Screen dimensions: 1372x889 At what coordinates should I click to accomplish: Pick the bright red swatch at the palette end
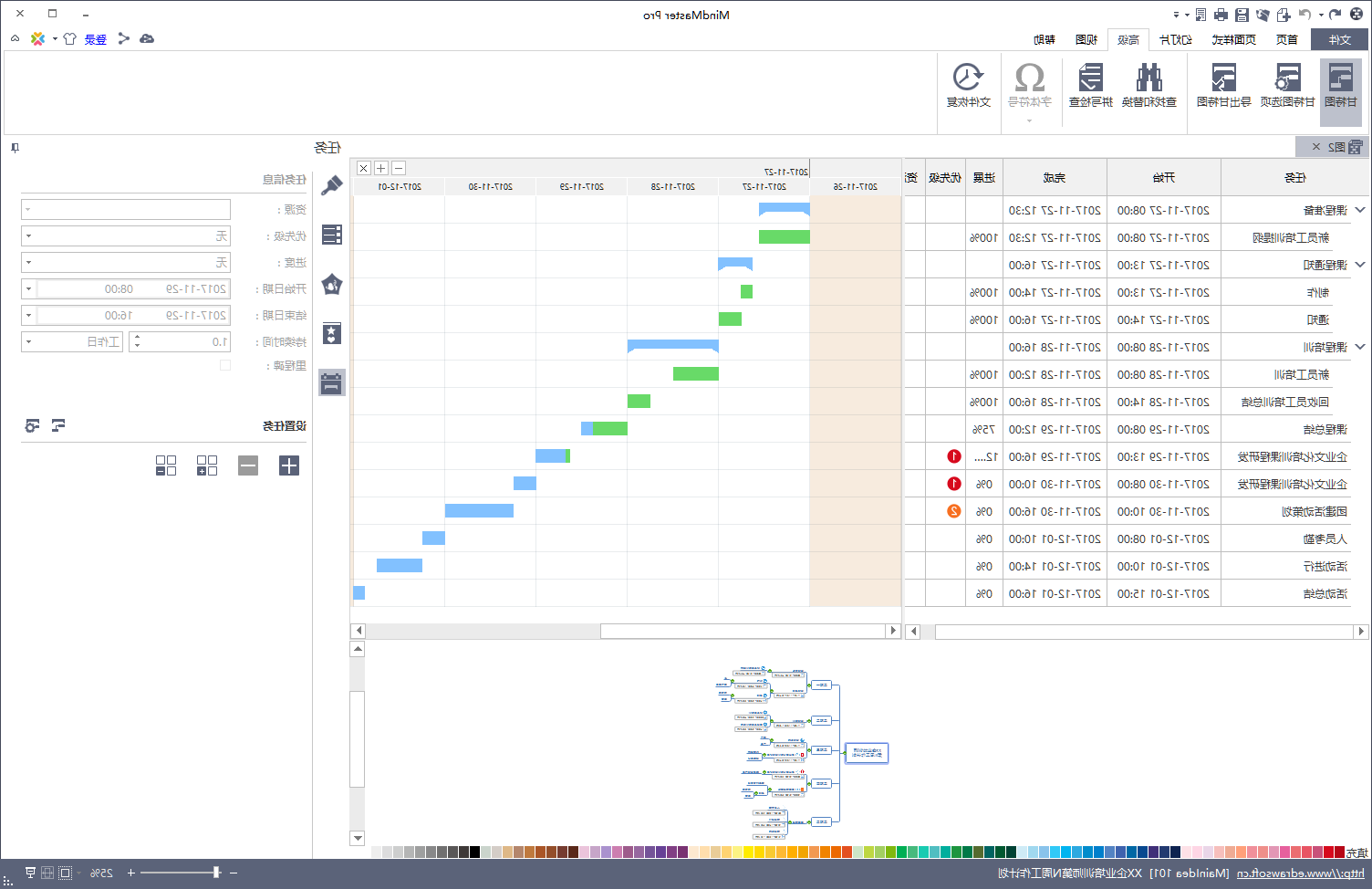(x=1339, y=852)
